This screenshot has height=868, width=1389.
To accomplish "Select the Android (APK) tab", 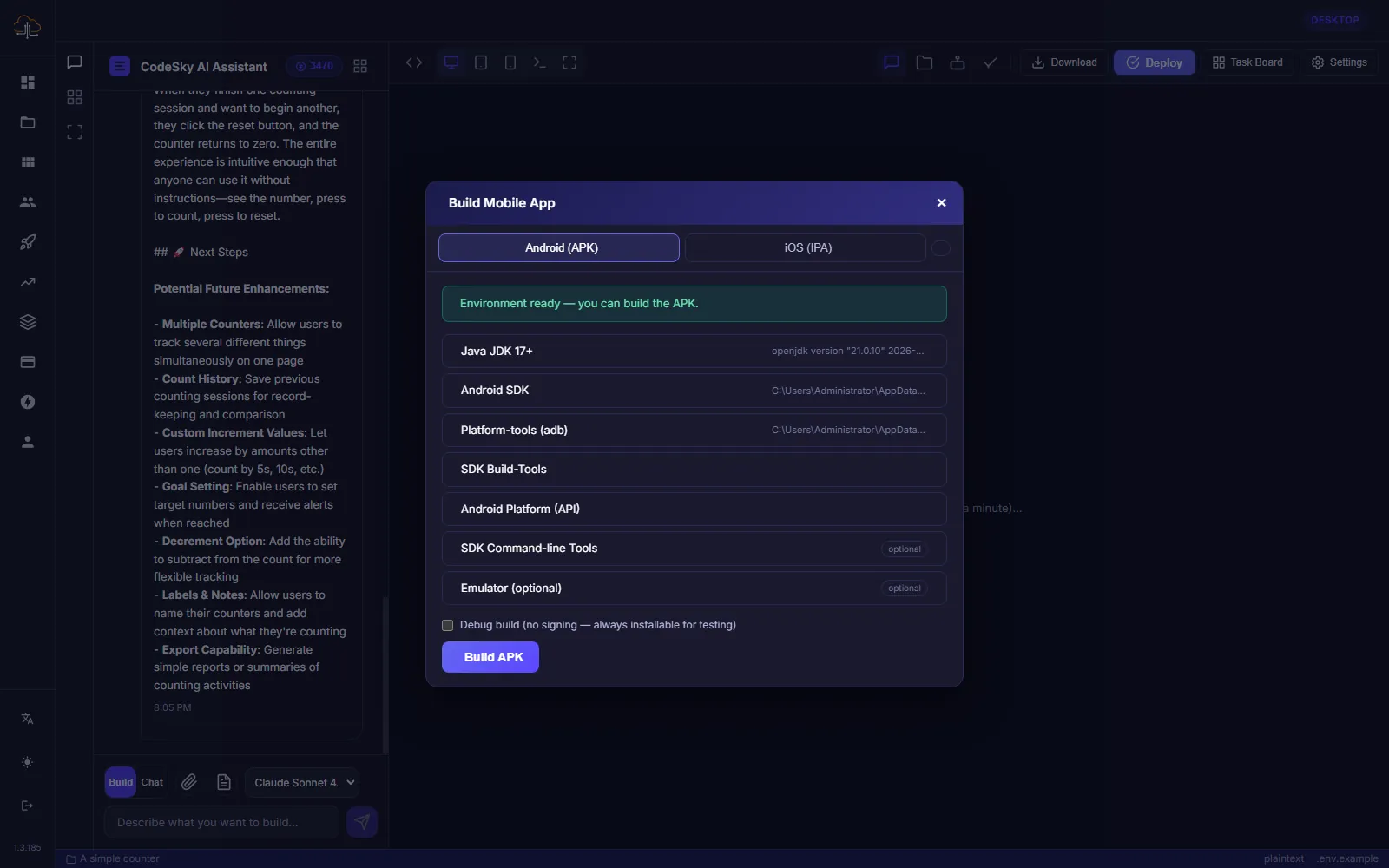I will point(559,247).
